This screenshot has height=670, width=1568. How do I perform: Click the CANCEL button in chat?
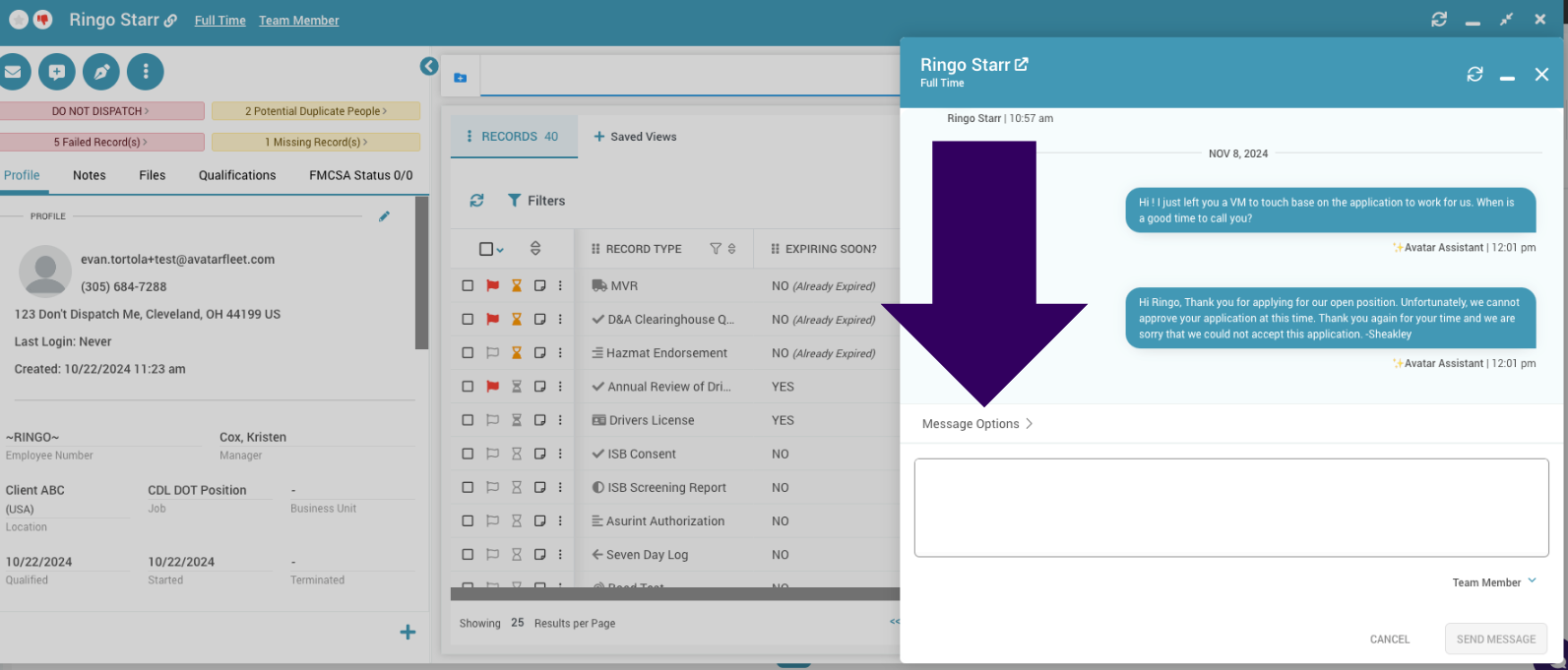pyautogui.click(x=1390, y=640)
